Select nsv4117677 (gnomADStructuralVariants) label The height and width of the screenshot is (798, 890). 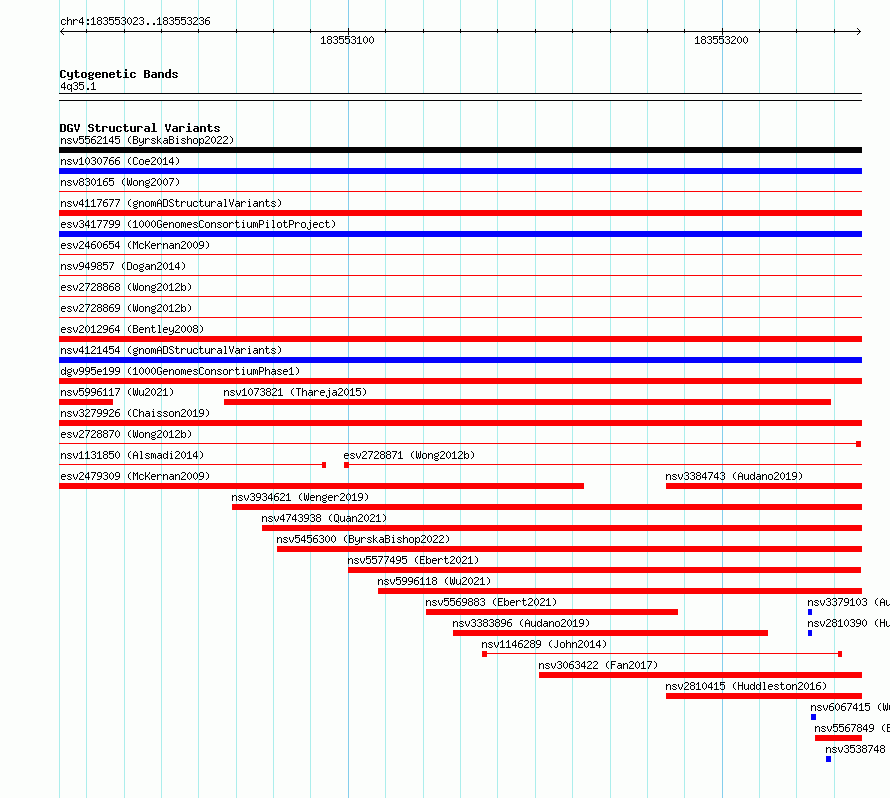(x=171, y=203)
